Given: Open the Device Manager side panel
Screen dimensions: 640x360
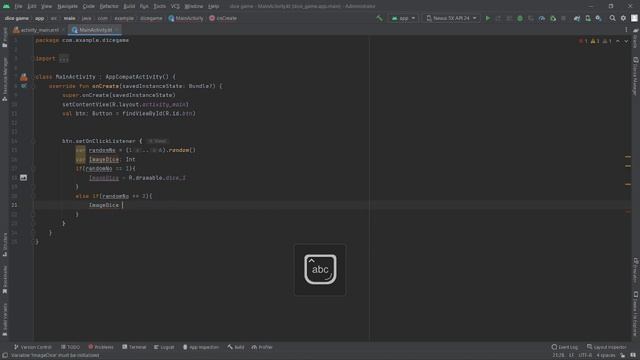Looking at the screenshot, I should tap(636, 76).
